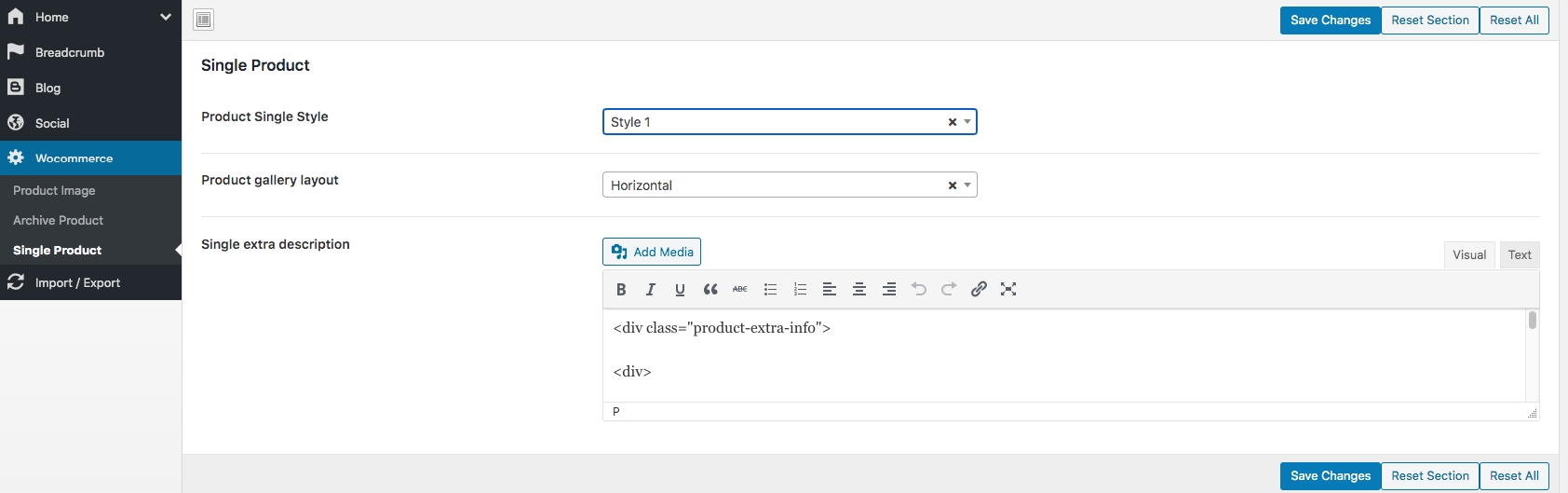1568x493 pixels.
Task: Apply italic formatting in editor
Action: (x=651, y=290)
